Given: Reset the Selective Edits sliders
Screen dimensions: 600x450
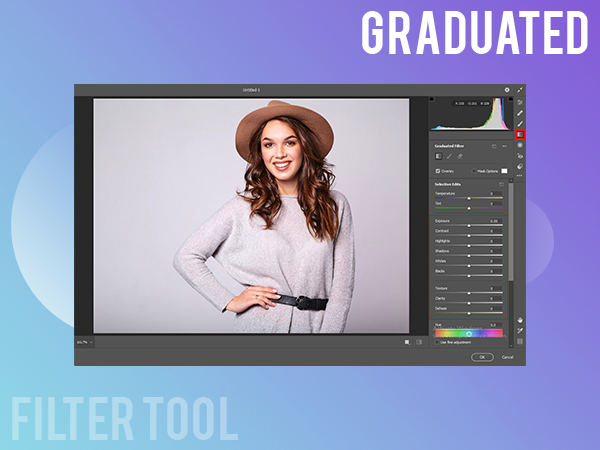Looking at the screenshot, I should (x=501, y=184).
